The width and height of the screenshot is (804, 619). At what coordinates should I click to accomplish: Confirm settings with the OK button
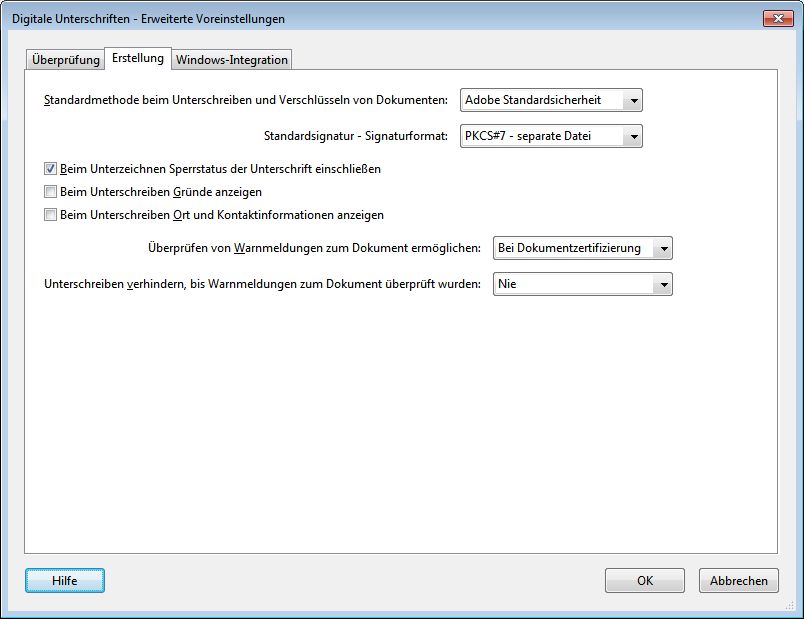click(x=645, y=580)
